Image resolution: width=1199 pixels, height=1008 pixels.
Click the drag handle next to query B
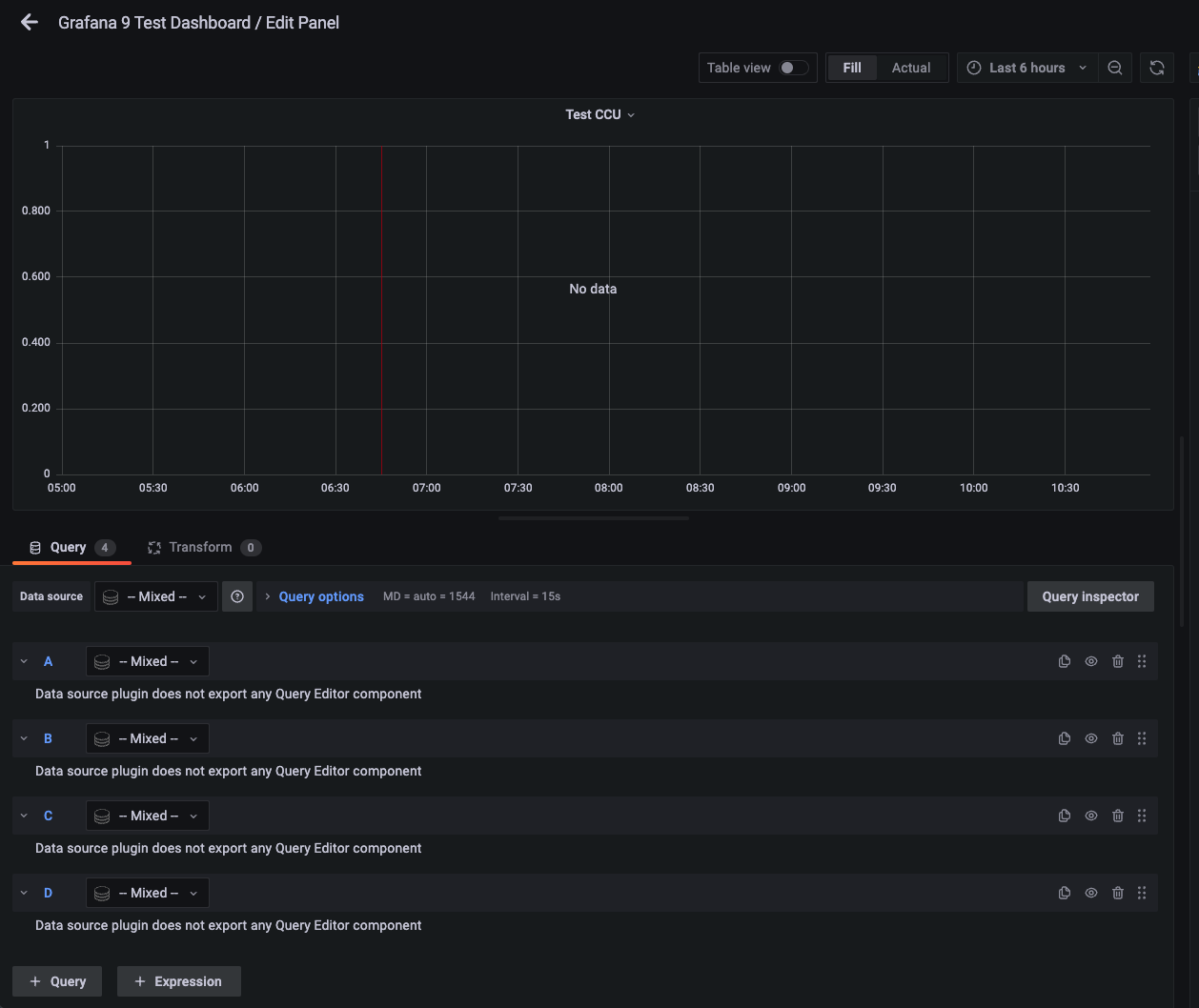click(x=1142, y=738)
